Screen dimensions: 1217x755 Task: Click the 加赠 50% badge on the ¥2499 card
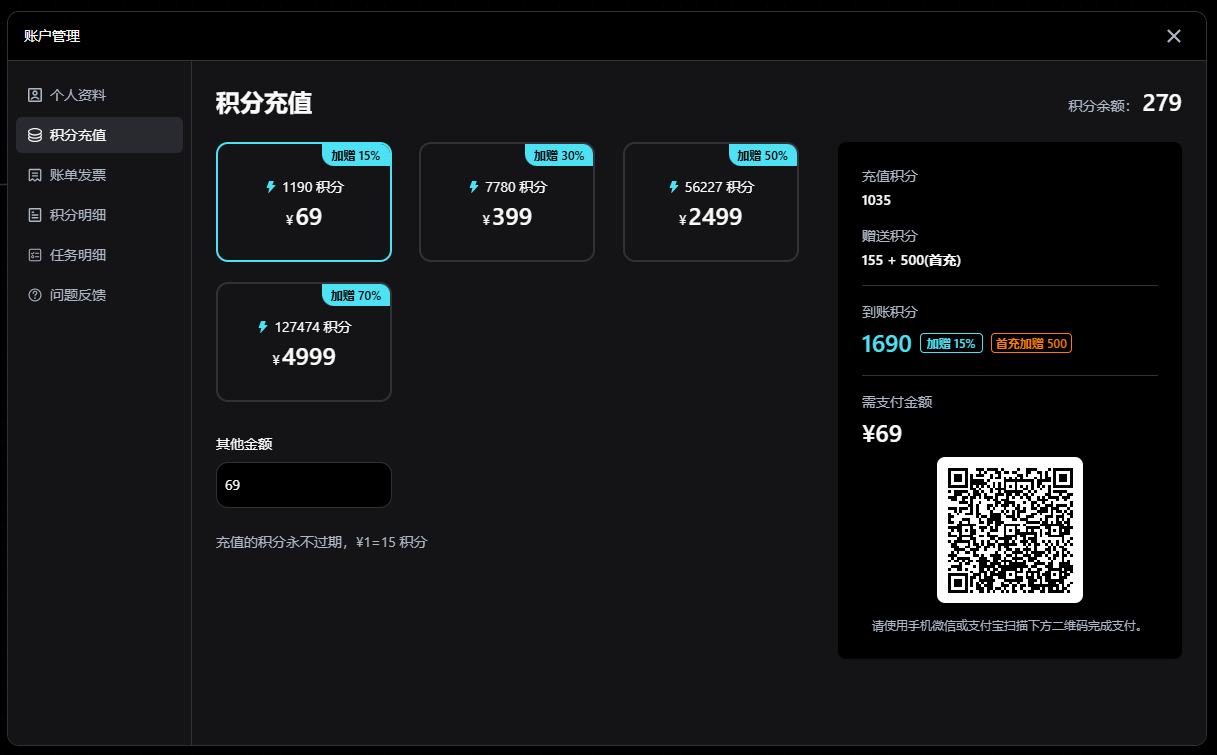763,155
